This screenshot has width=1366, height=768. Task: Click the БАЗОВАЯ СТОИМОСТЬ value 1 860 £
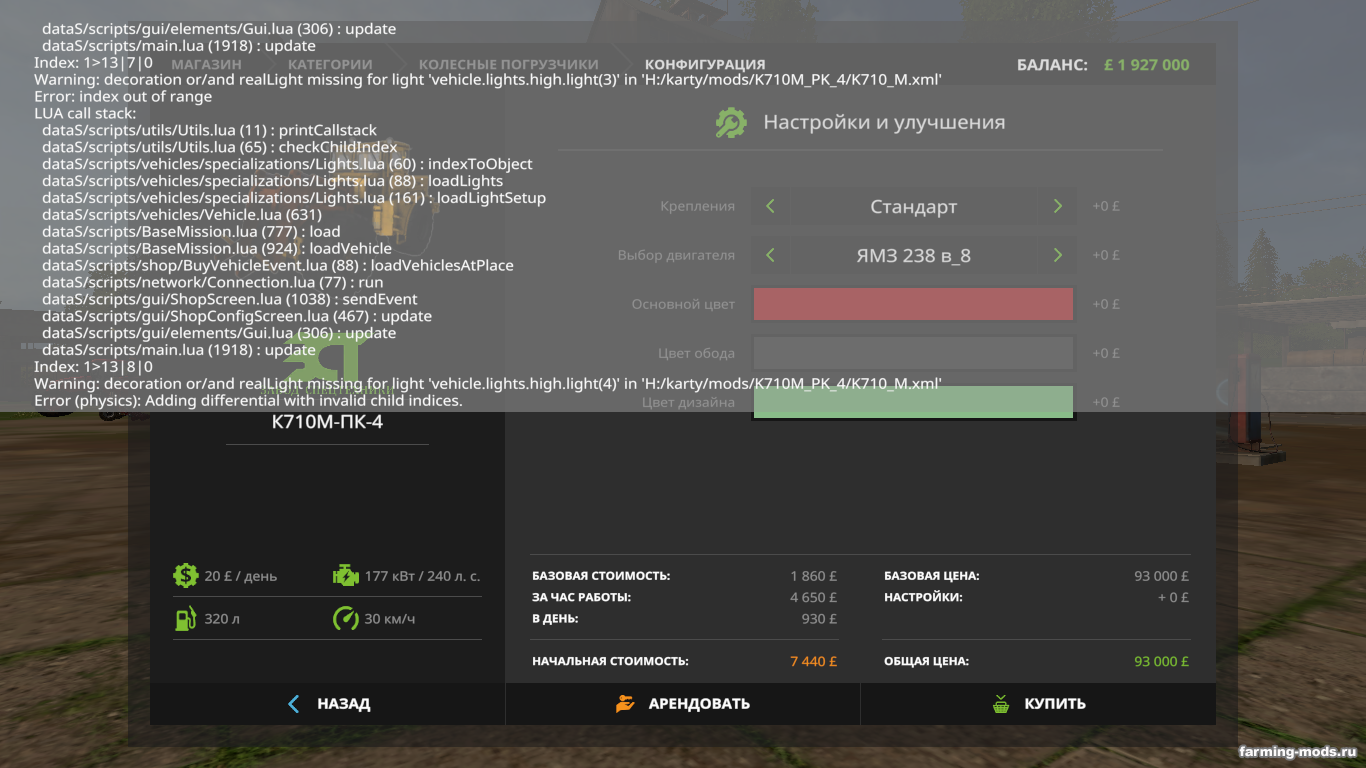pyautogui.click(x=813, y=576)
